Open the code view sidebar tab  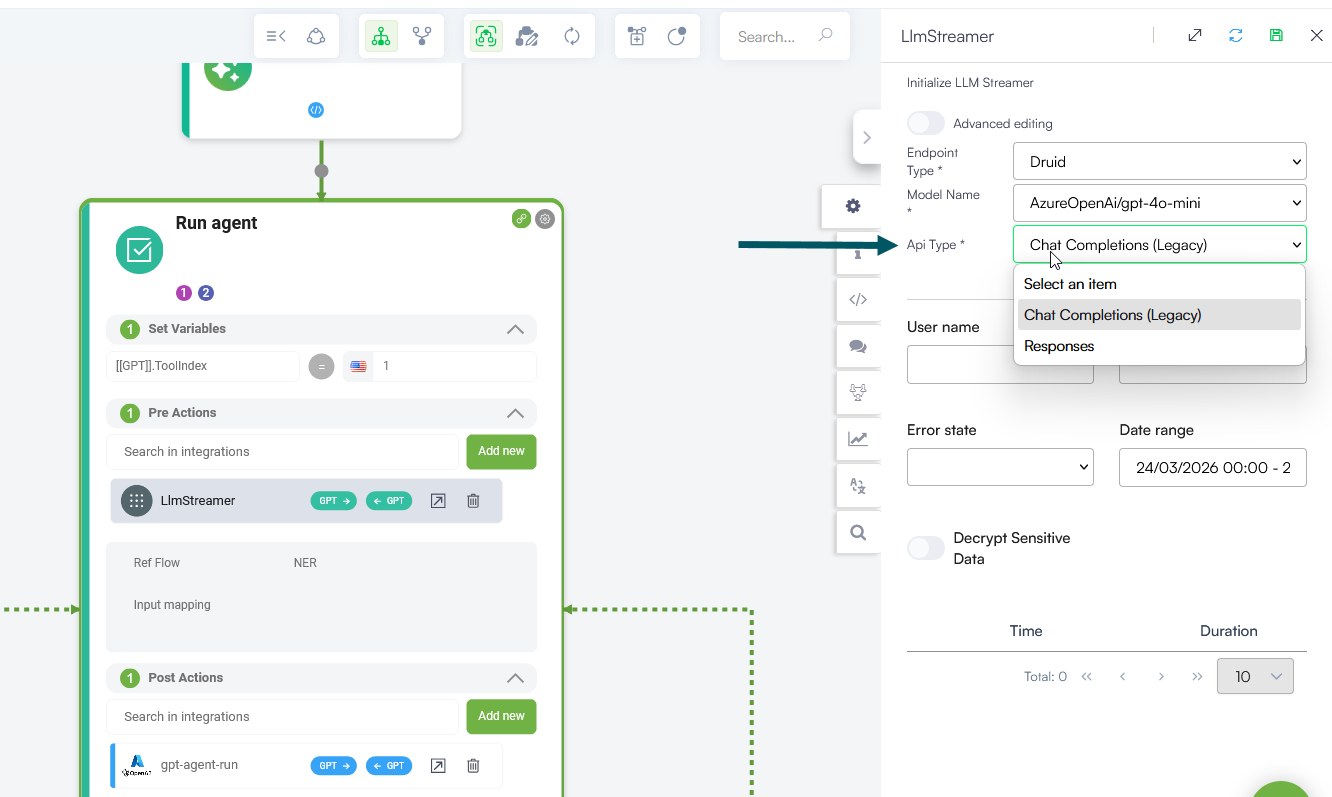(857, 299)
